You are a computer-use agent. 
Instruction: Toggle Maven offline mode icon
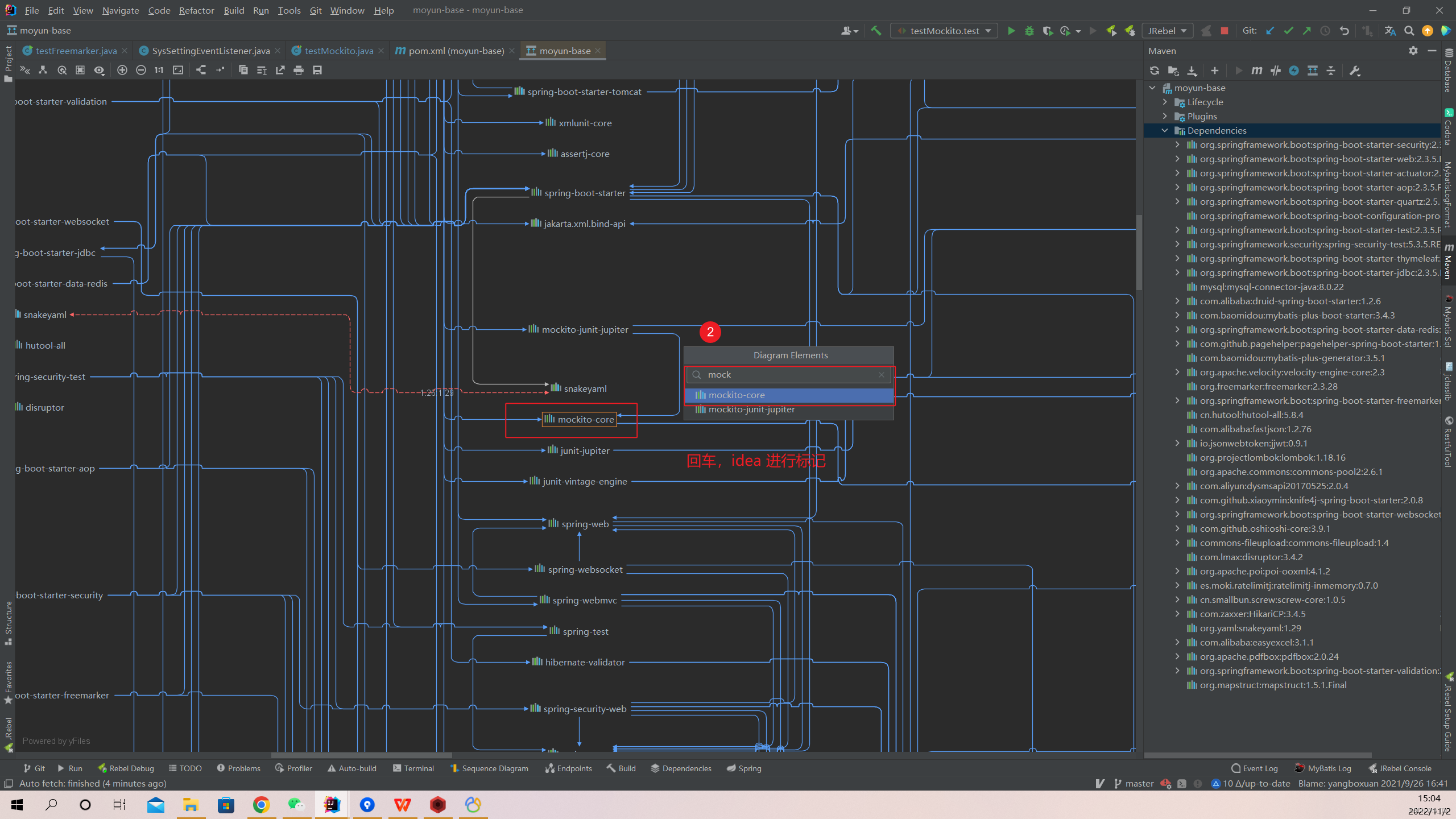point(1275,71)
